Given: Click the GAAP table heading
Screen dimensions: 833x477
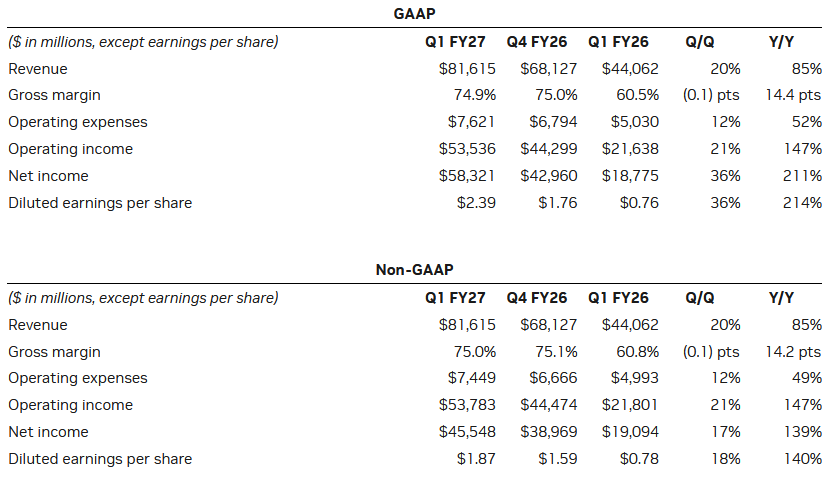Looking at the screenshot, I should pos(414,14).
